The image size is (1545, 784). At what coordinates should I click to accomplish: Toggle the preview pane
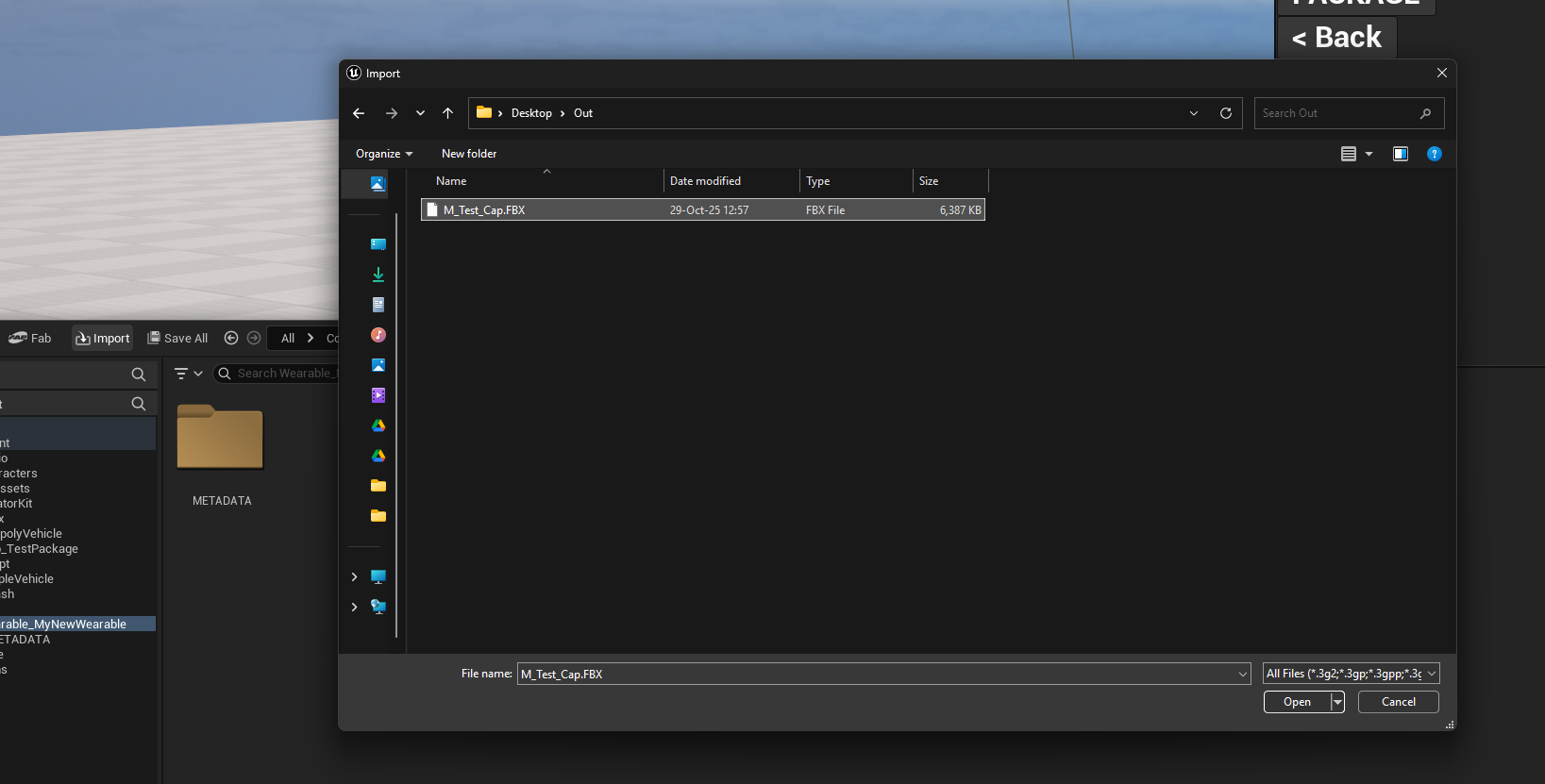point(1401,154)
